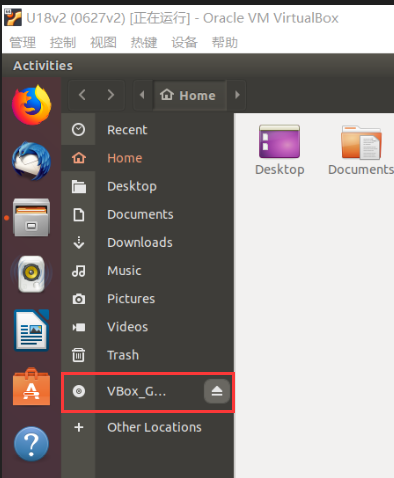The width and height of the screenshot is (394, 478).
Task: Open the 帮助 menu in VirtualBox
Action: coord(225,42)
